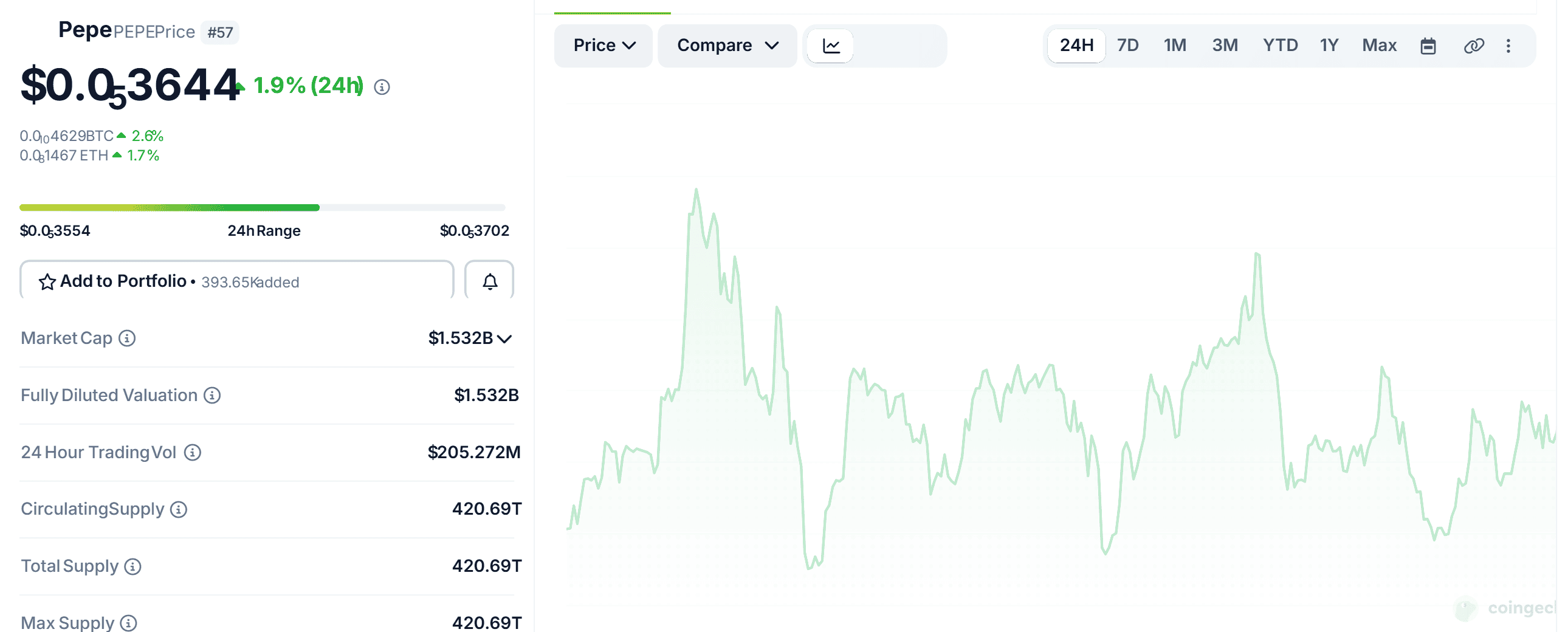This screenshot has height=632, width=1568.
Task: Click the Fully Diluted Valuation info icon
Action: click(x=212, y=395)
